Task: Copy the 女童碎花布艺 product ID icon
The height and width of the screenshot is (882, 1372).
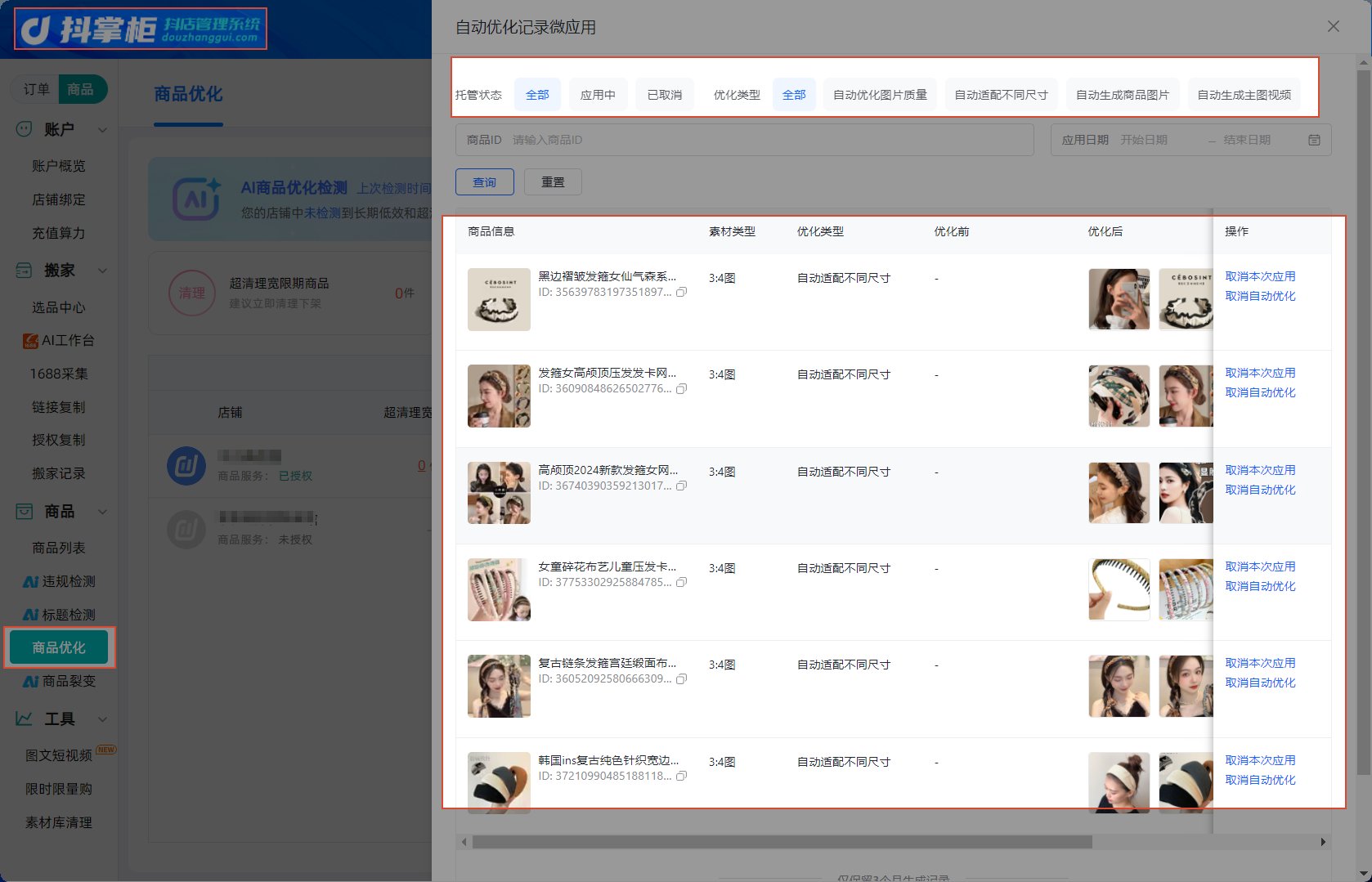Action: 681,582
